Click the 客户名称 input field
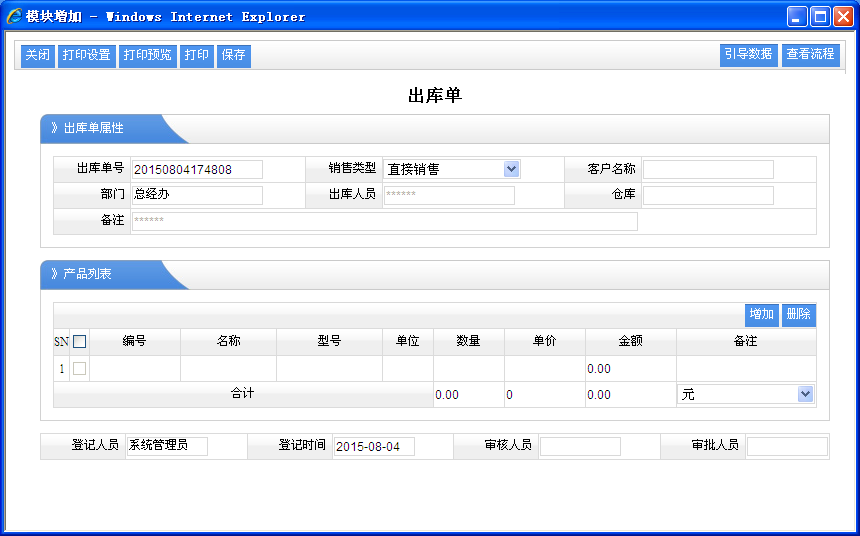The width and height of the screenshot is (860, 536). click(x=708, y=169)
